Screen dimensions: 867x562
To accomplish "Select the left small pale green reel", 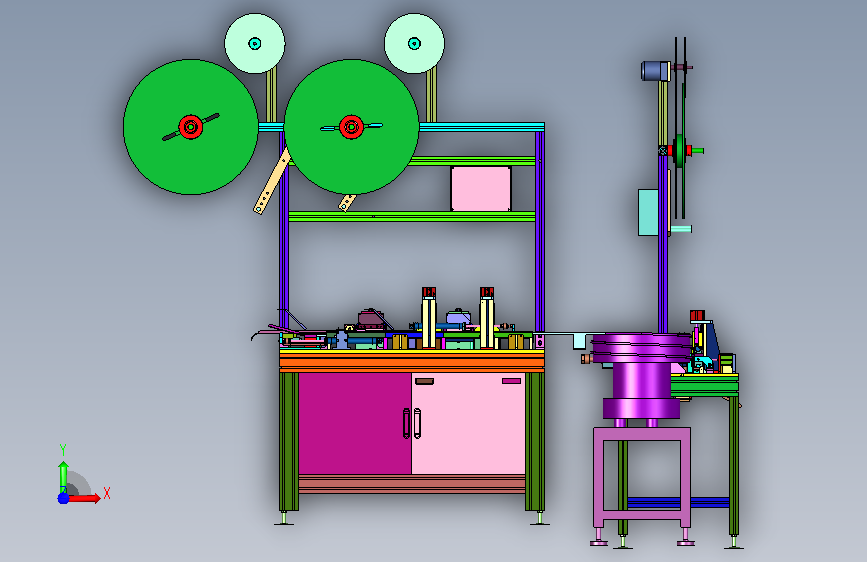I will click(254, 43).
